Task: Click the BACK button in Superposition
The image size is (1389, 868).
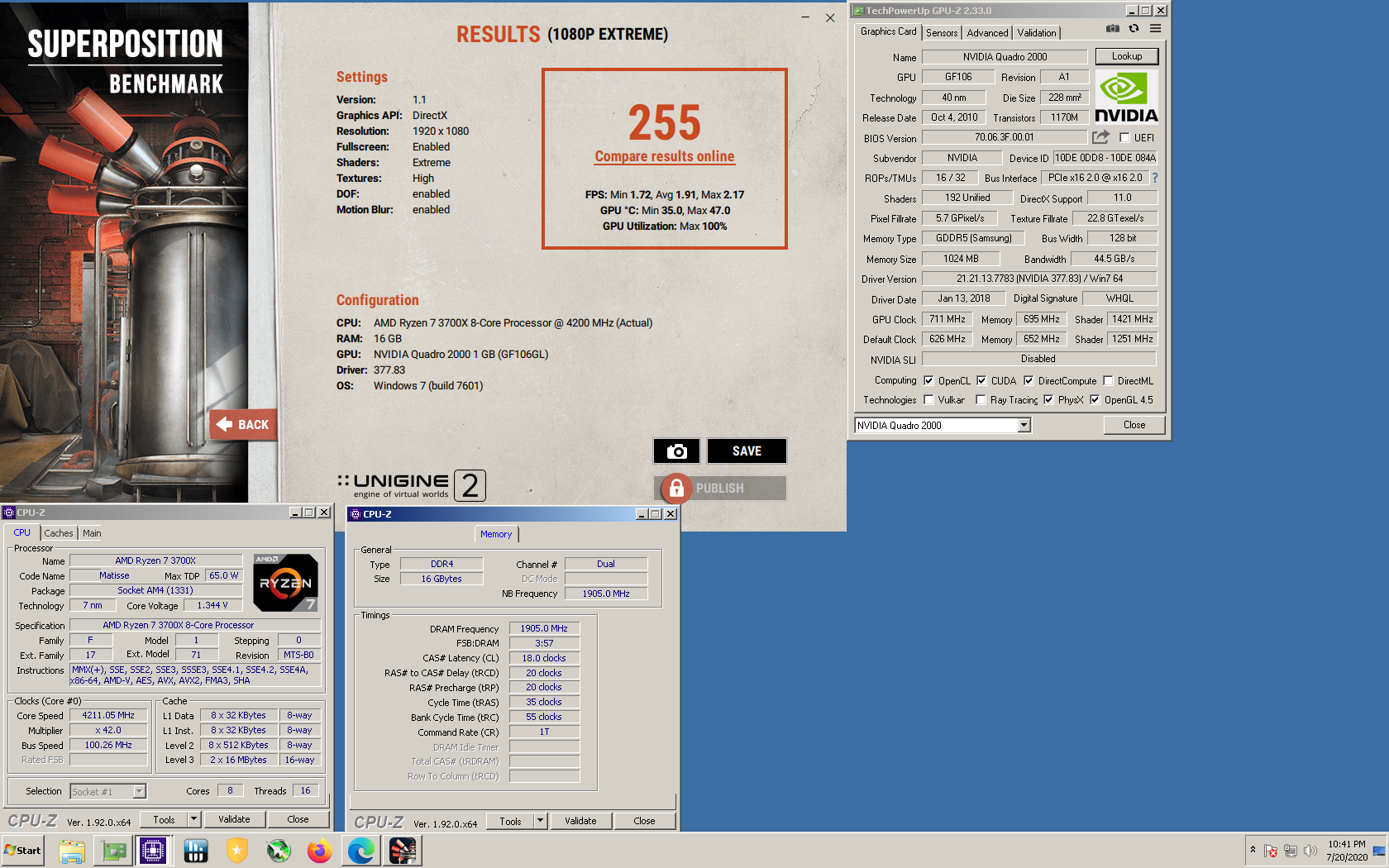Action: pos(244,425)
